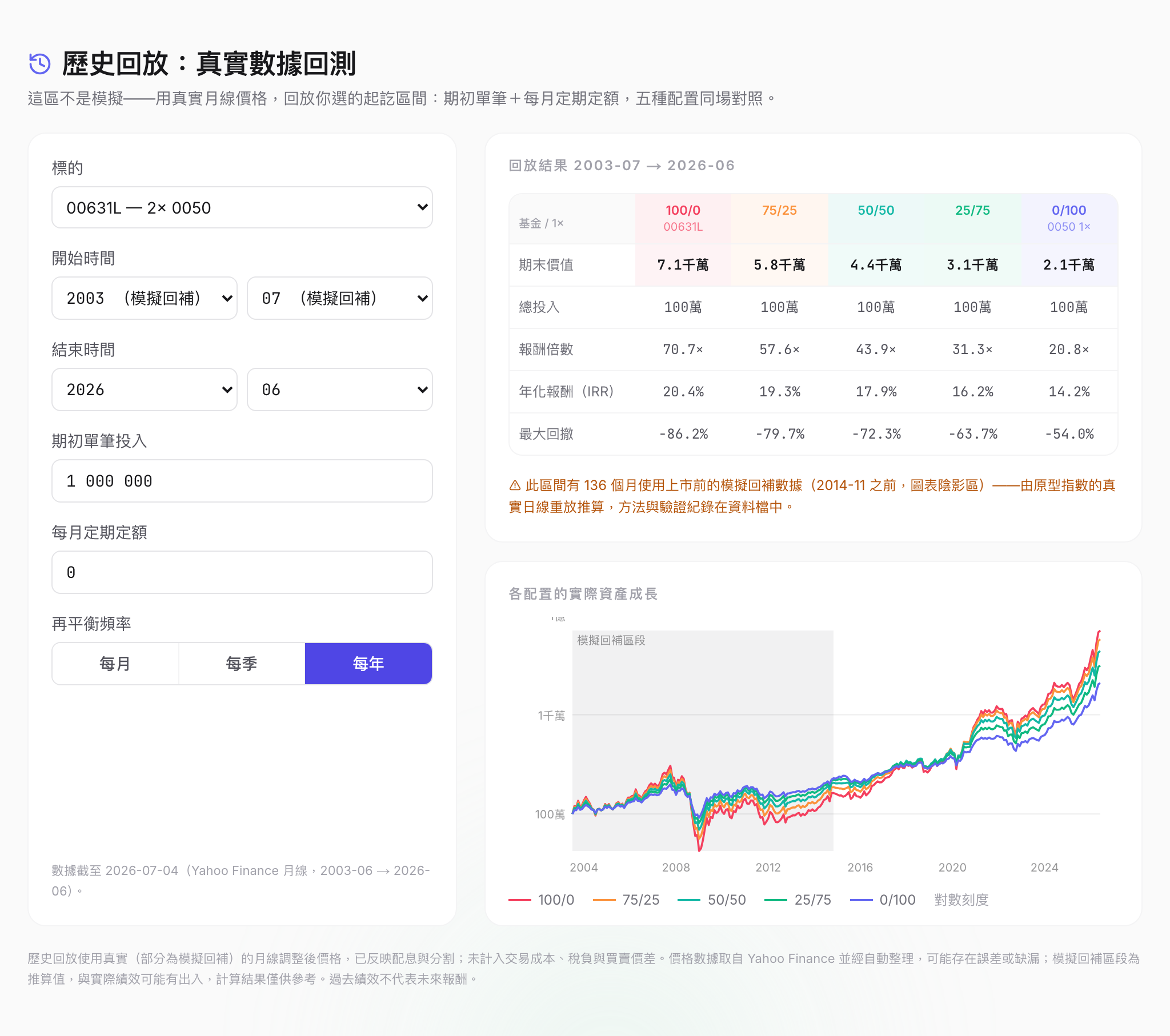
Task: Click the 總投入 row label
Action: tap(539, 307)
